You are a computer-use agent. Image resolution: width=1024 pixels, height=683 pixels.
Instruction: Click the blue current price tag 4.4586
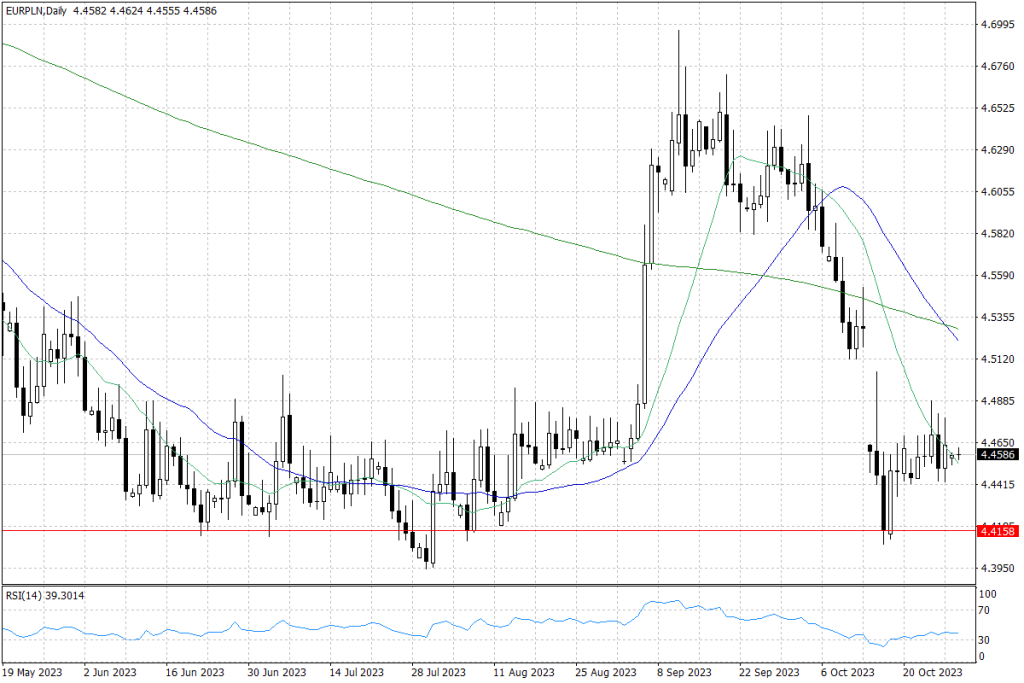point(996,455)
